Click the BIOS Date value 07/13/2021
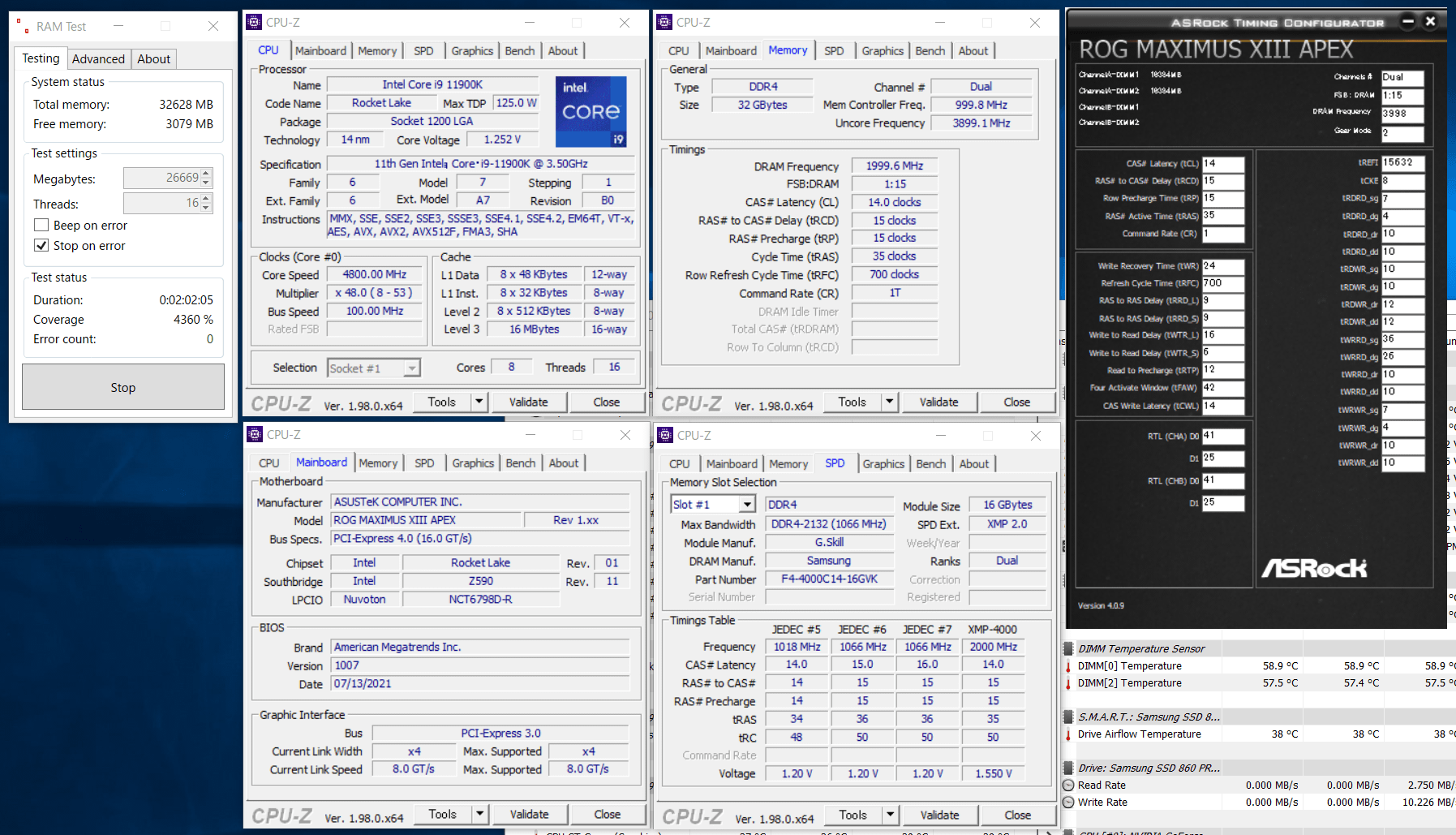Screen dimensions: 1456x835 [480, 684]
